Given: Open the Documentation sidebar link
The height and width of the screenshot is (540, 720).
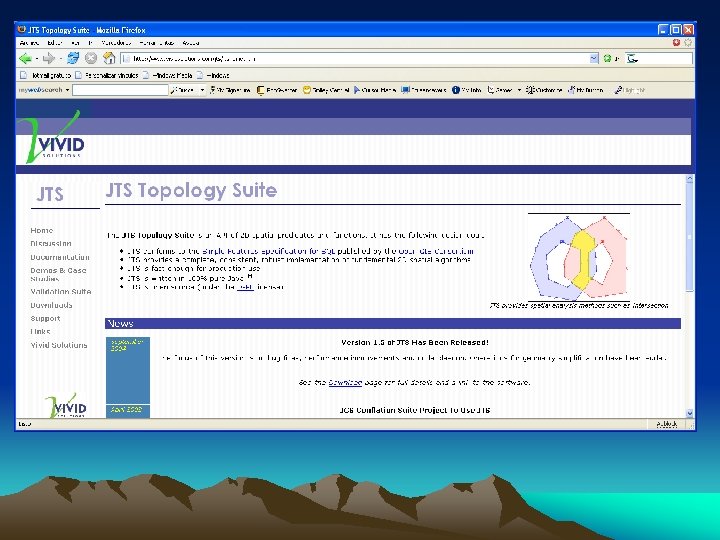Looking at the screenshot, I should click(x=60, y=257).
